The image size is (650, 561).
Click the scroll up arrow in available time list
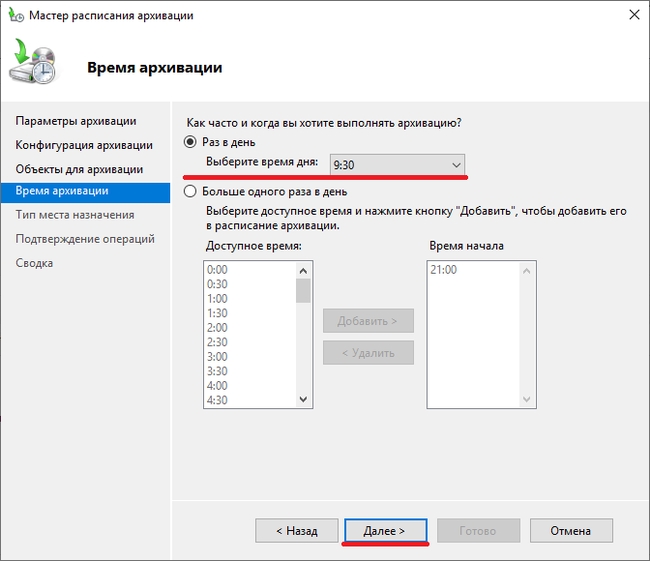pos(304,269)
